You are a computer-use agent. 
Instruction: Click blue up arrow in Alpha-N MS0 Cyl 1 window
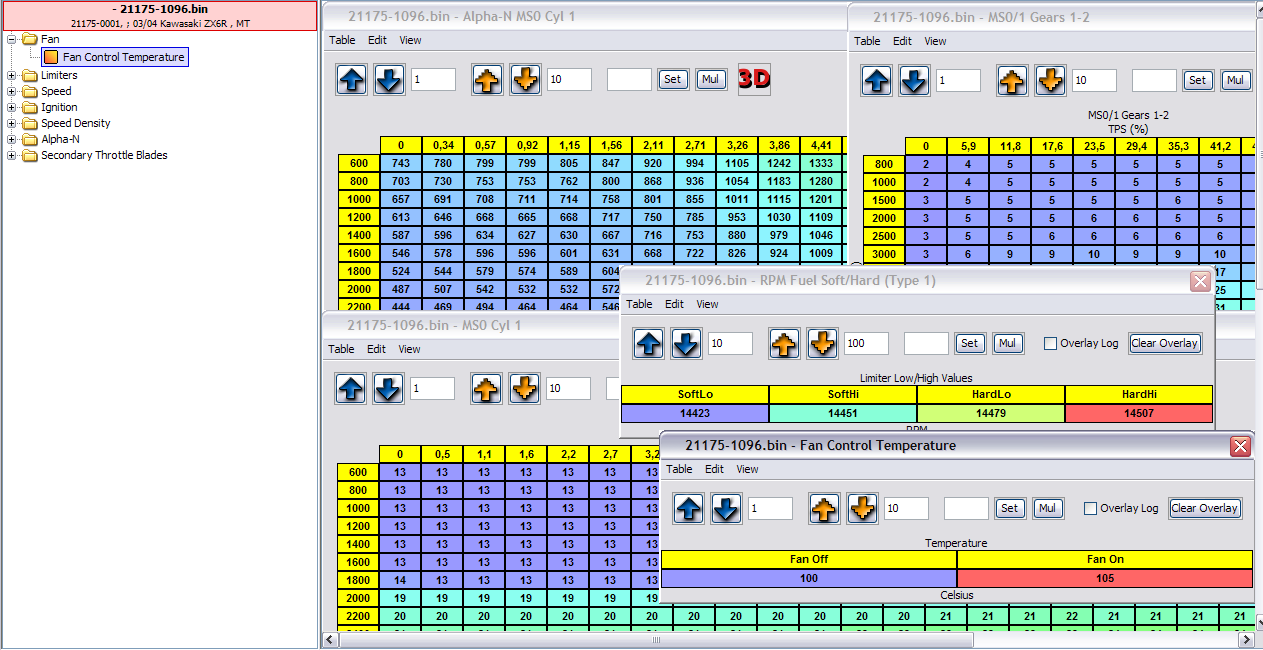[351, 80]
